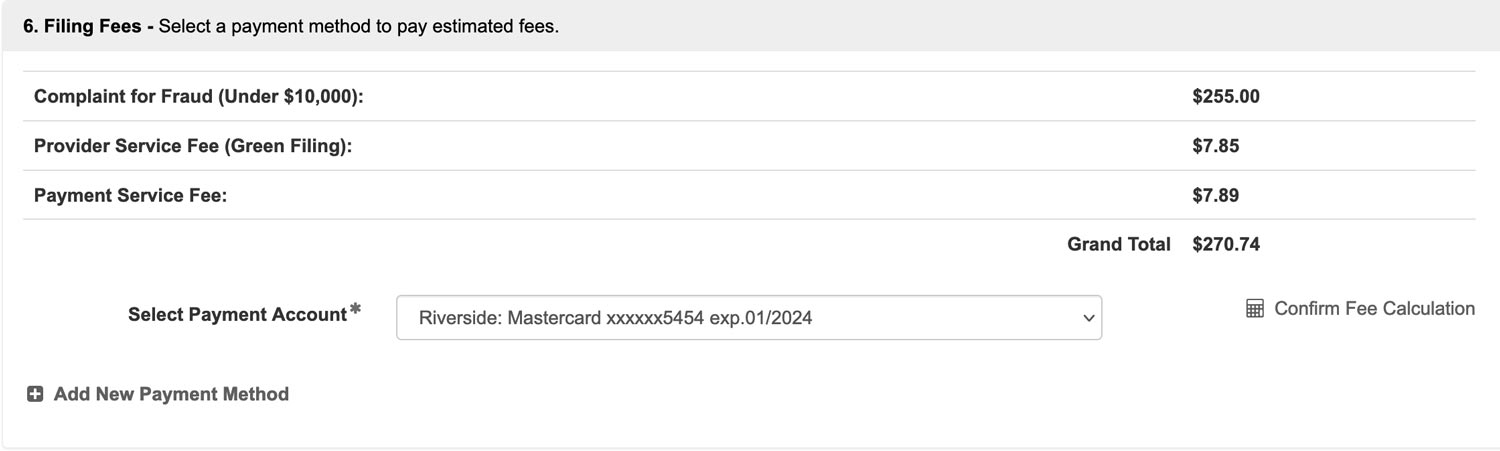Click the $7.85 provider fee amount
The height and width of the screenshot is (451, 1500).
pyautogui.click(x=1216, y=146)
